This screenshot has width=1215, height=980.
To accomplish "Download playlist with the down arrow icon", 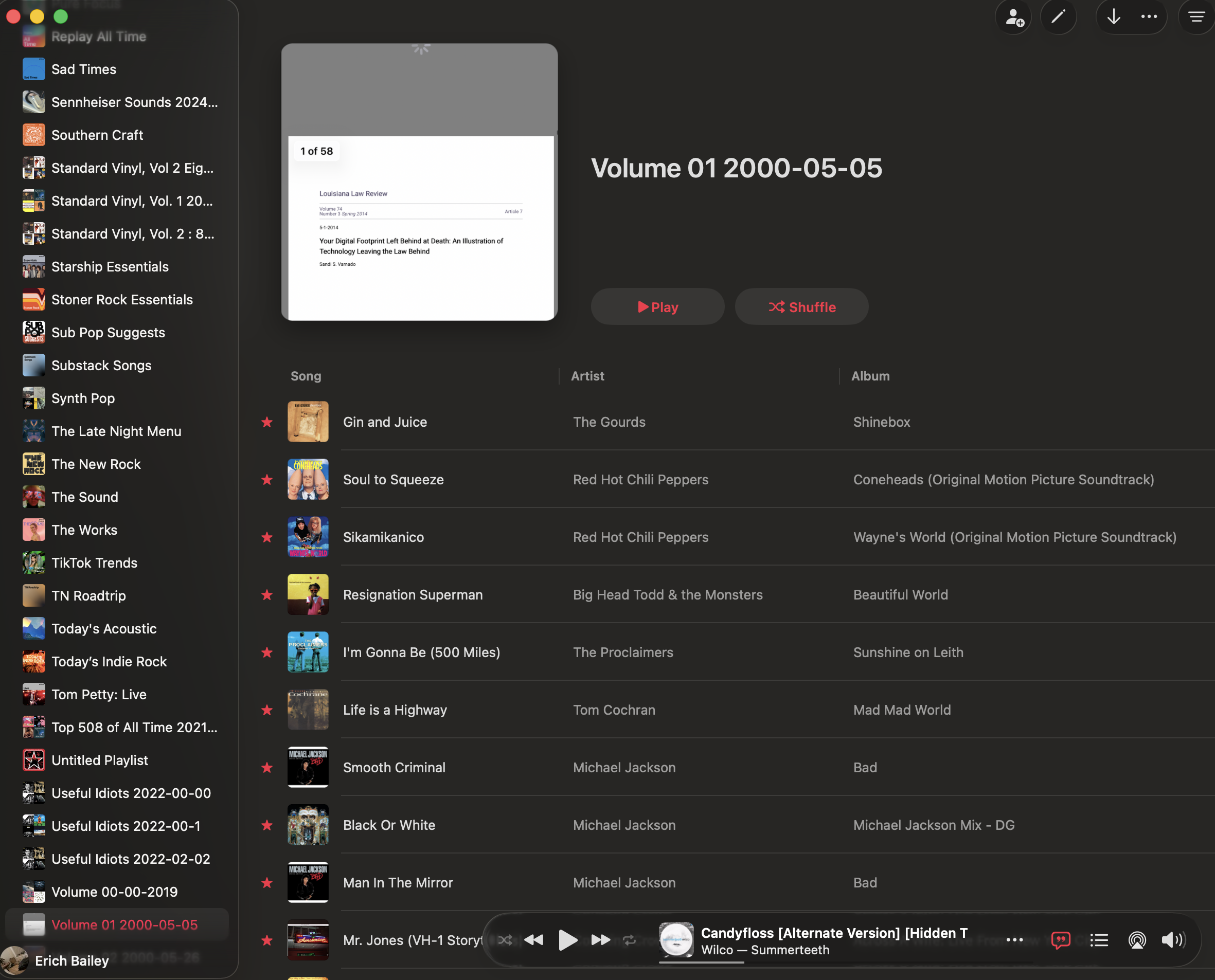I will pyautogui.click(x=1113, y=17).
